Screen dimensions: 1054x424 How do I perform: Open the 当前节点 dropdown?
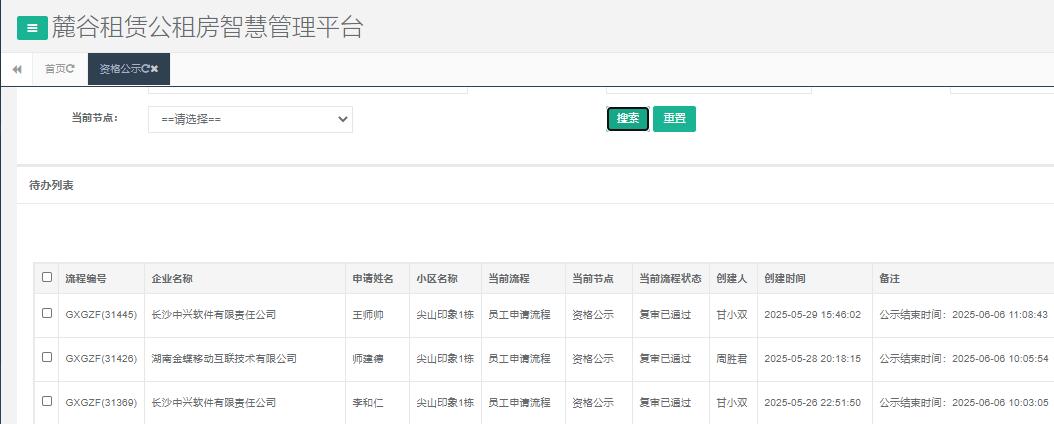pos(250,119)
